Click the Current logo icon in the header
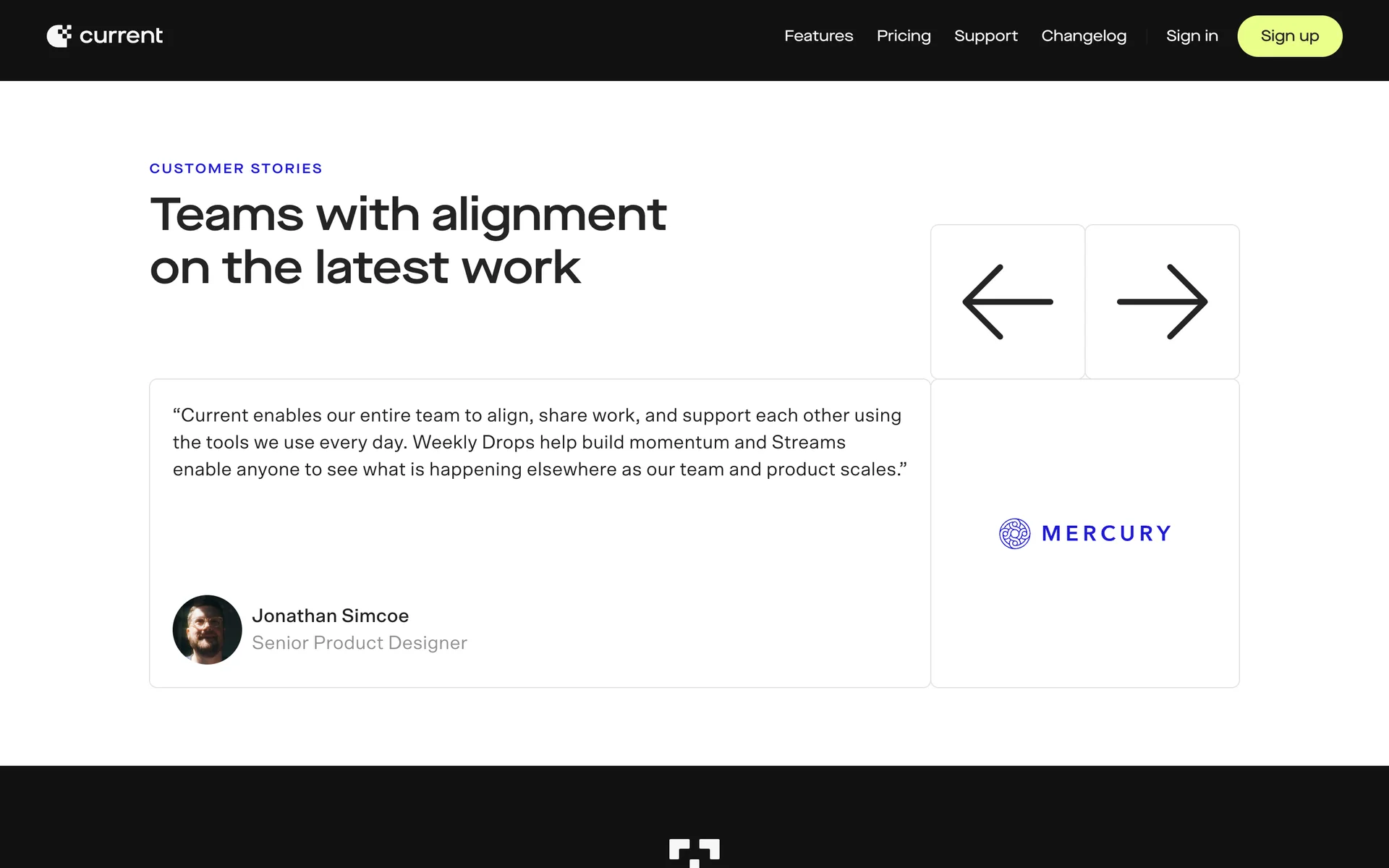The image size is (1389, 868). [59, 36]
